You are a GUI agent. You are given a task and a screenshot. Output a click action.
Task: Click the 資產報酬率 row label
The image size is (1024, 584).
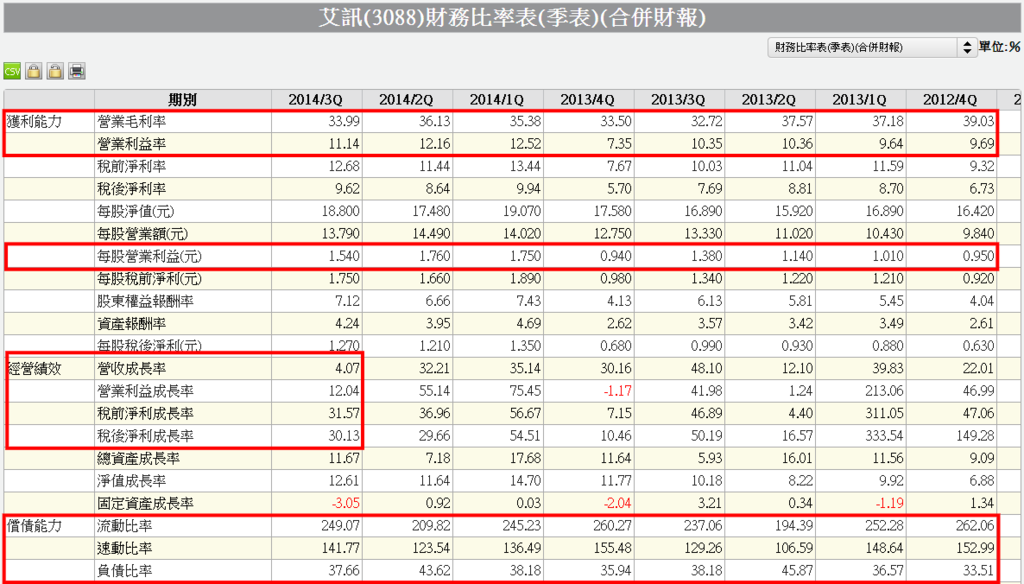(131, 323)
